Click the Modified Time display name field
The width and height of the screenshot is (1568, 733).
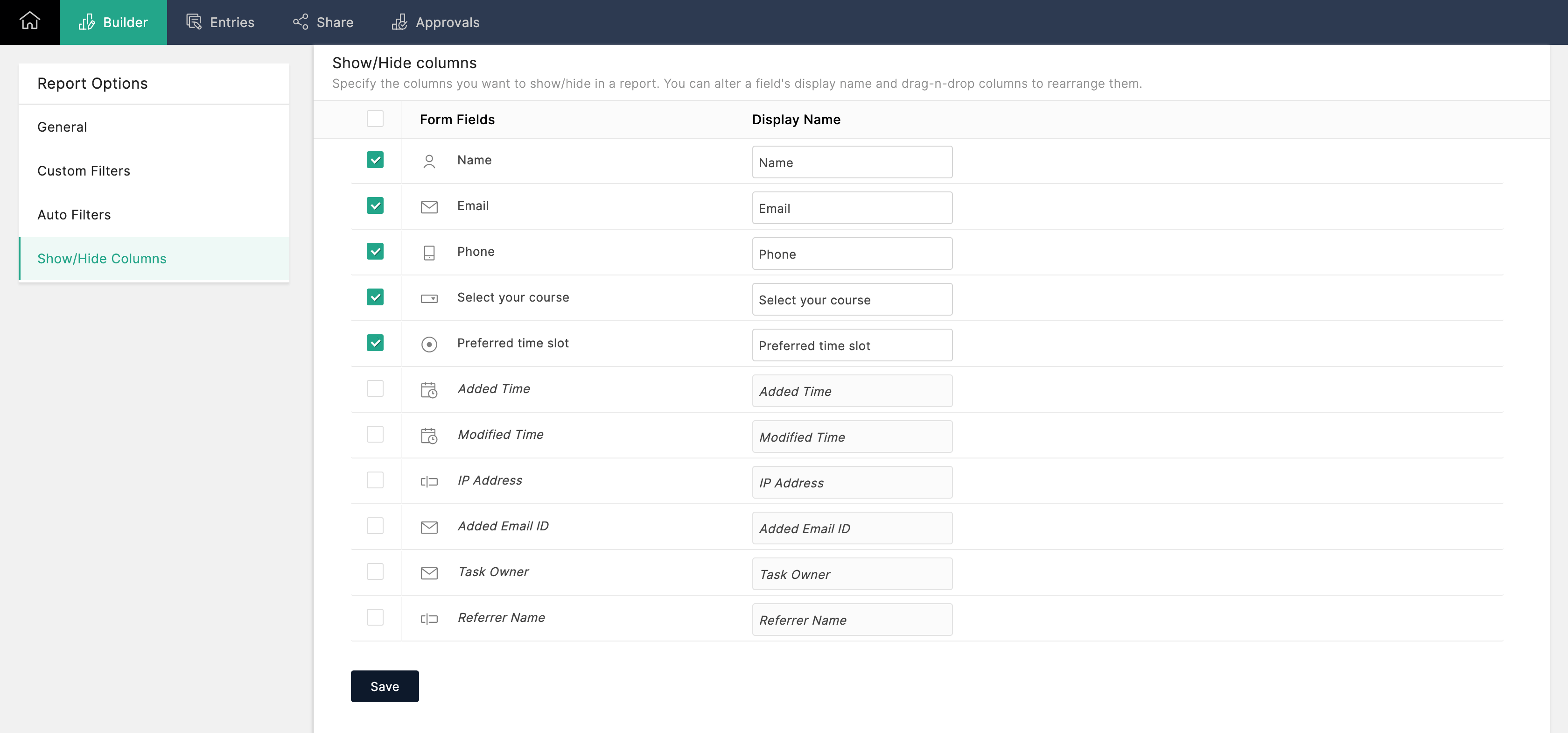point(852,437)
